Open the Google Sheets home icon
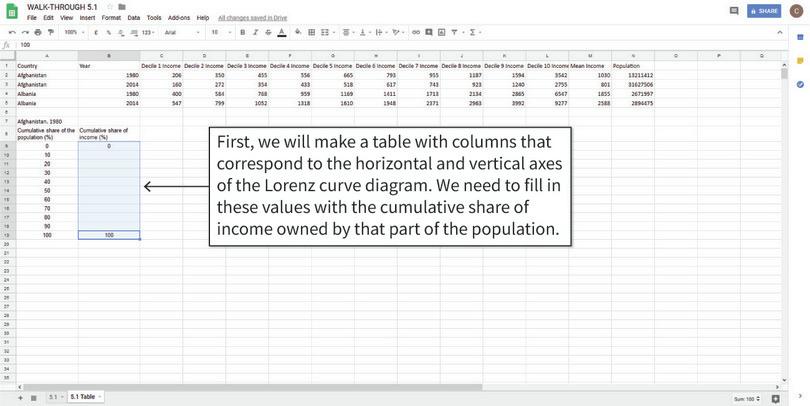 [x=11, y=11]
